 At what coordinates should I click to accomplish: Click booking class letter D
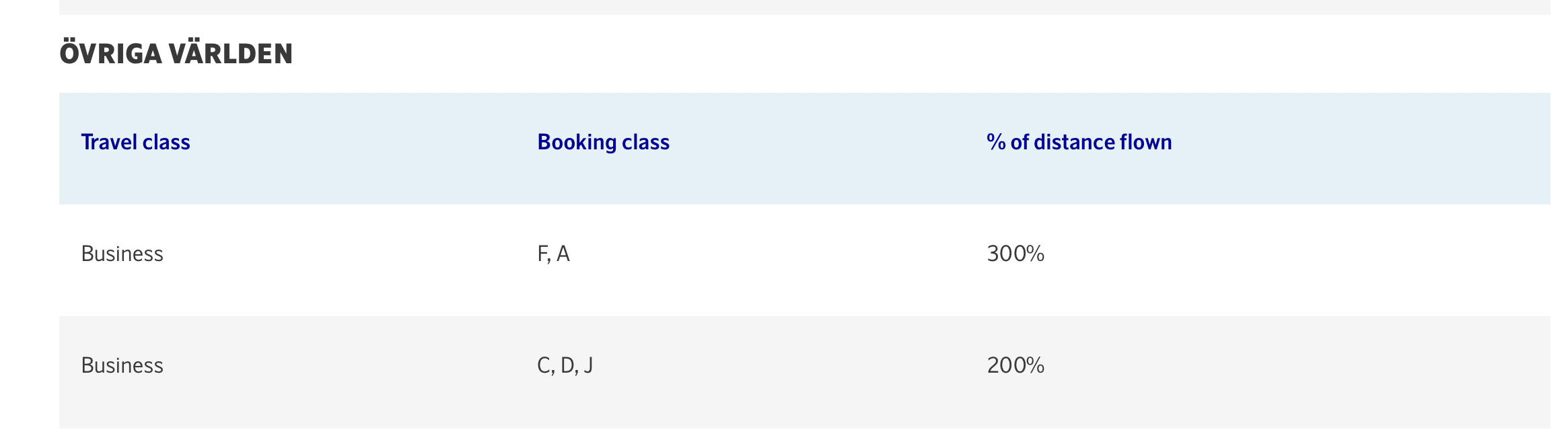coord(567,365)
